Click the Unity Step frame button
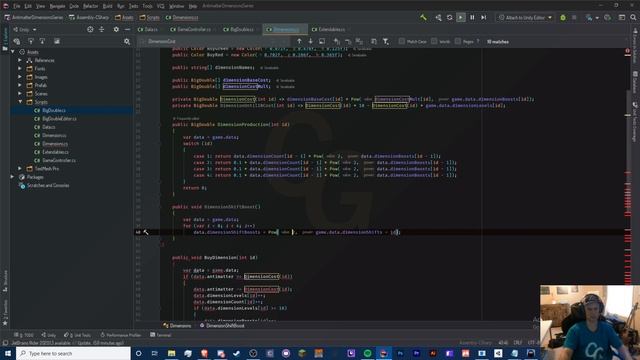Viewport: 640px width, 360px height. 484,18
